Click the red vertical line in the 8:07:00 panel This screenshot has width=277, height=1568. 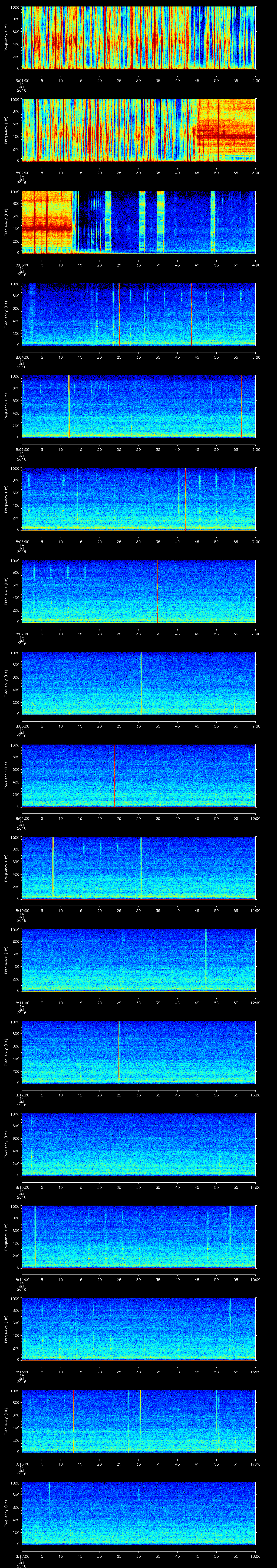click(158, 591)
